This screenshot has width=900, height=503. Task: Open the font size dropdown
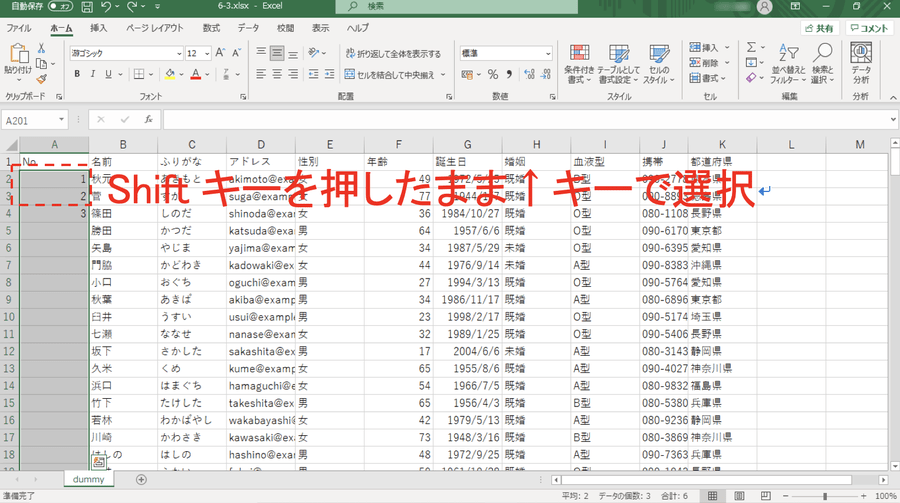[x=198, y=53]
